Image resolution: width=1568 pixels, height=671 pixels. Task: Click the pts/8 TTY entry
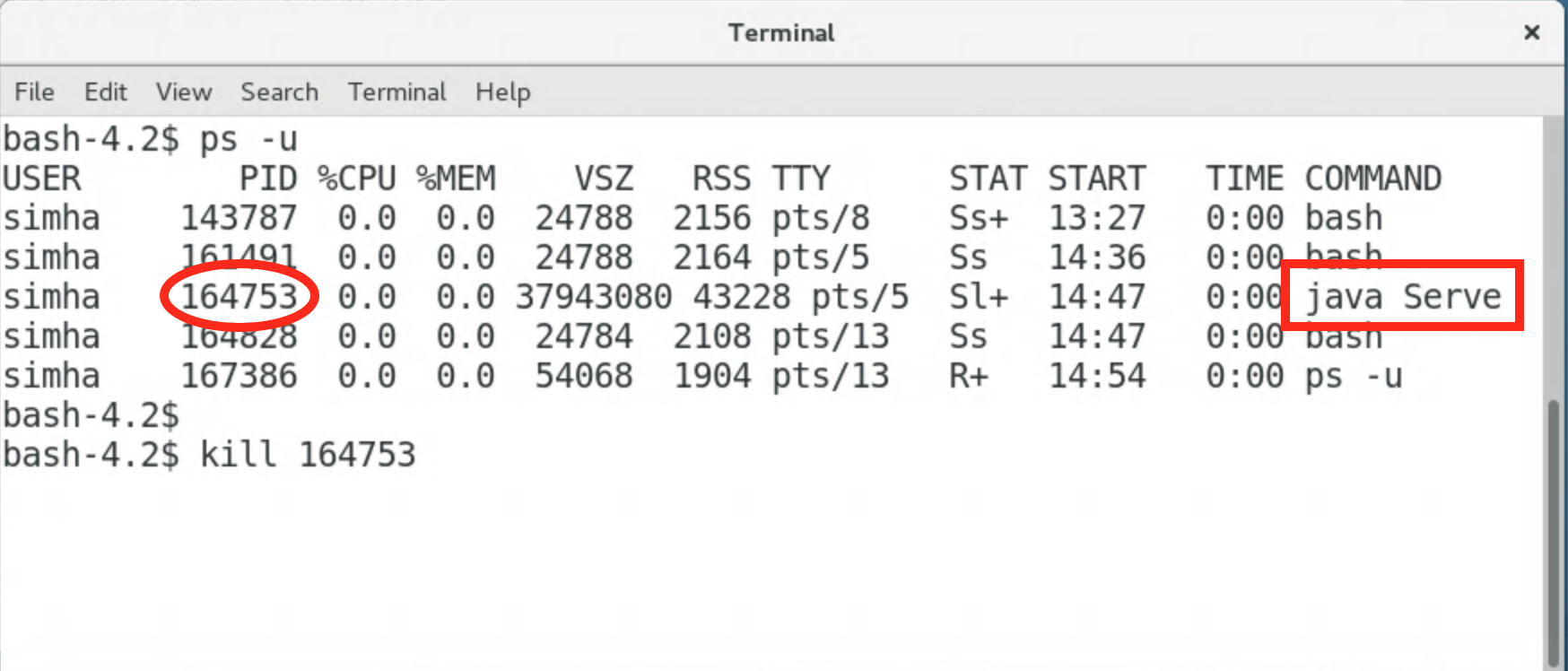pyautogui.click(x=820, y=218)
